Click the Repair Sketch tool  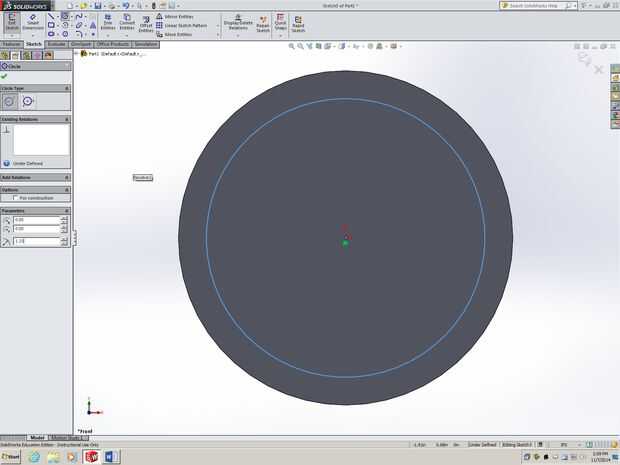[x=263, y=25]
